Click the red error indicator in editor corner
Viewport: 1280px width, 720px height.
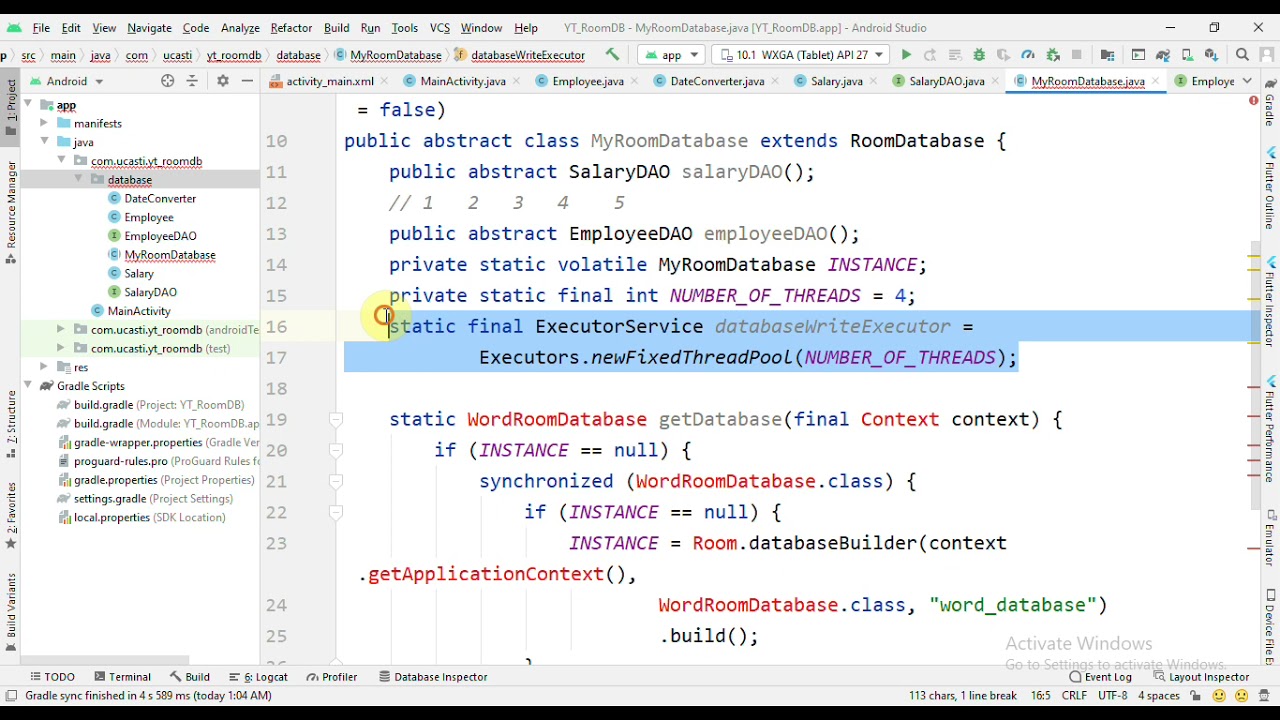[1253, 101]
